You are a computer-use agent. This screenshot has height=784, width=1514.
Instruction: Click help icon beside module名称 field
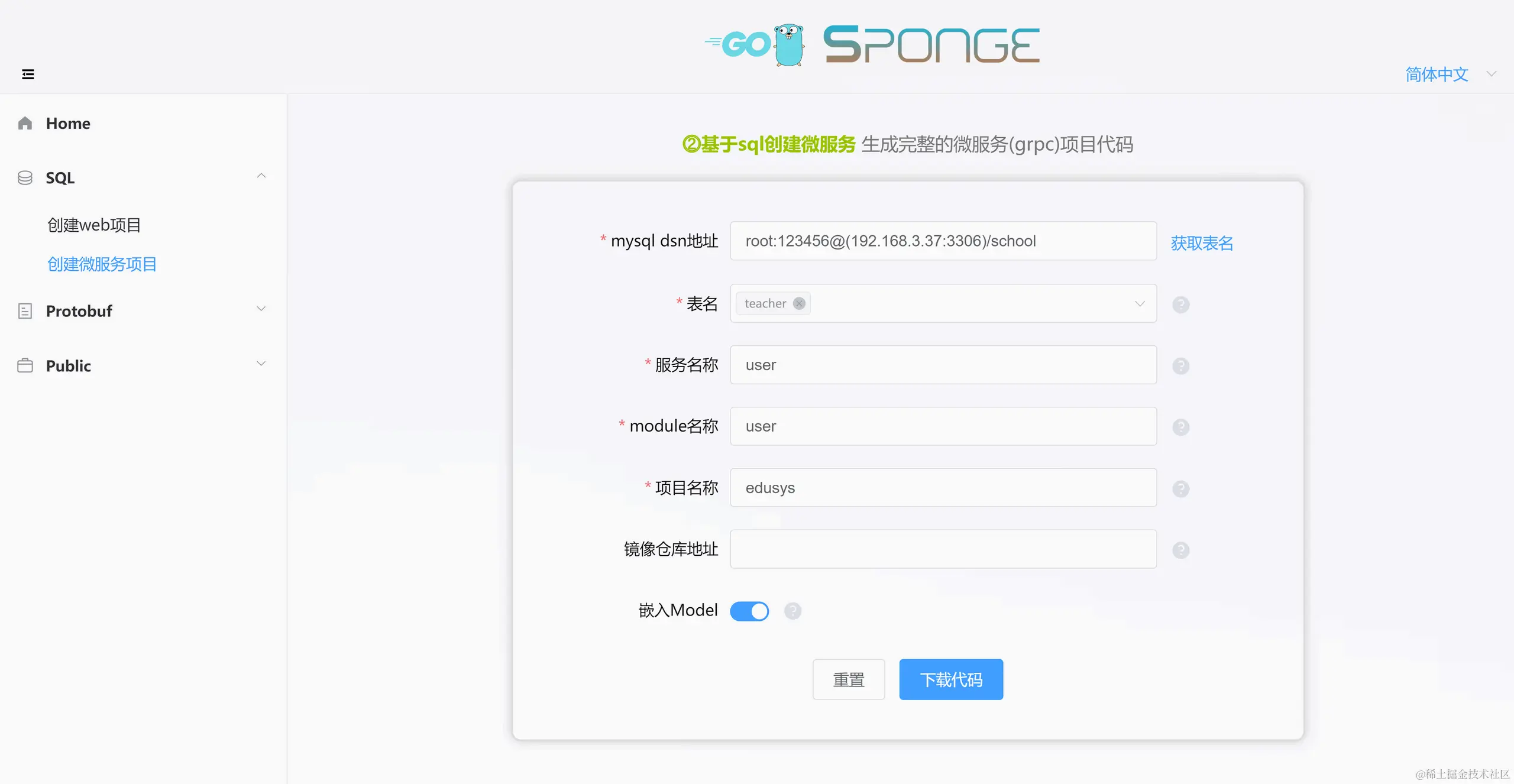tap(1180, 427)
